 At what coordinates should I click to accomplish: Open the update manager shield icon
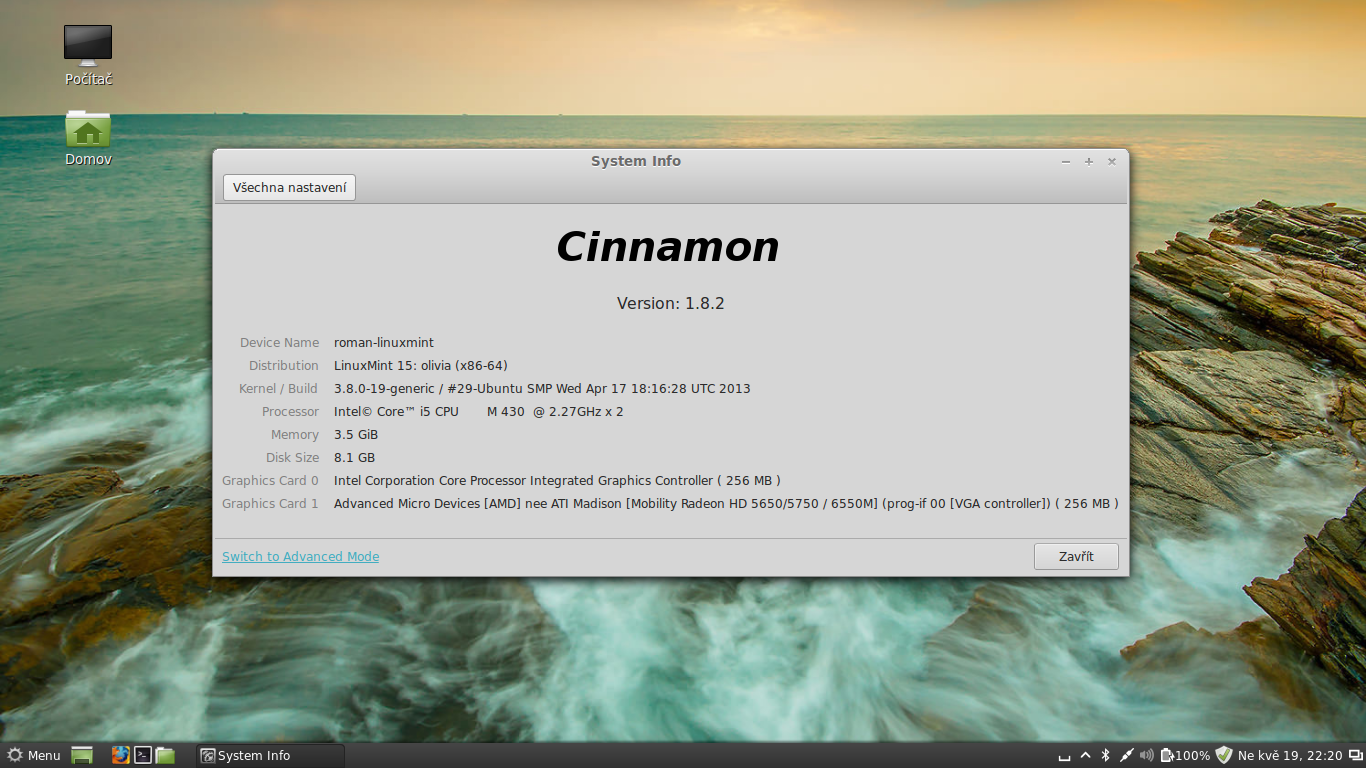coord(1224,755)
